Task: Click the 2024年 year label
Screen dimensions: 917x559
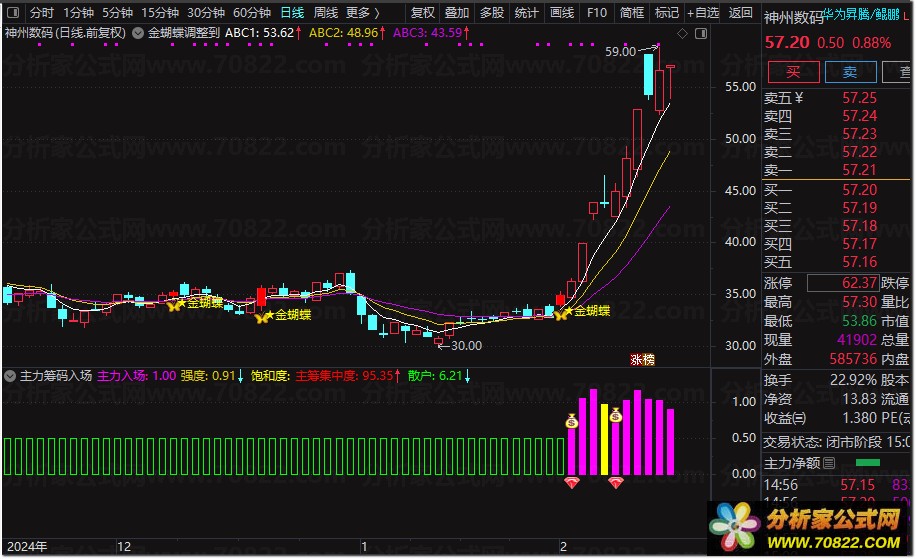Action: (27, 547)
